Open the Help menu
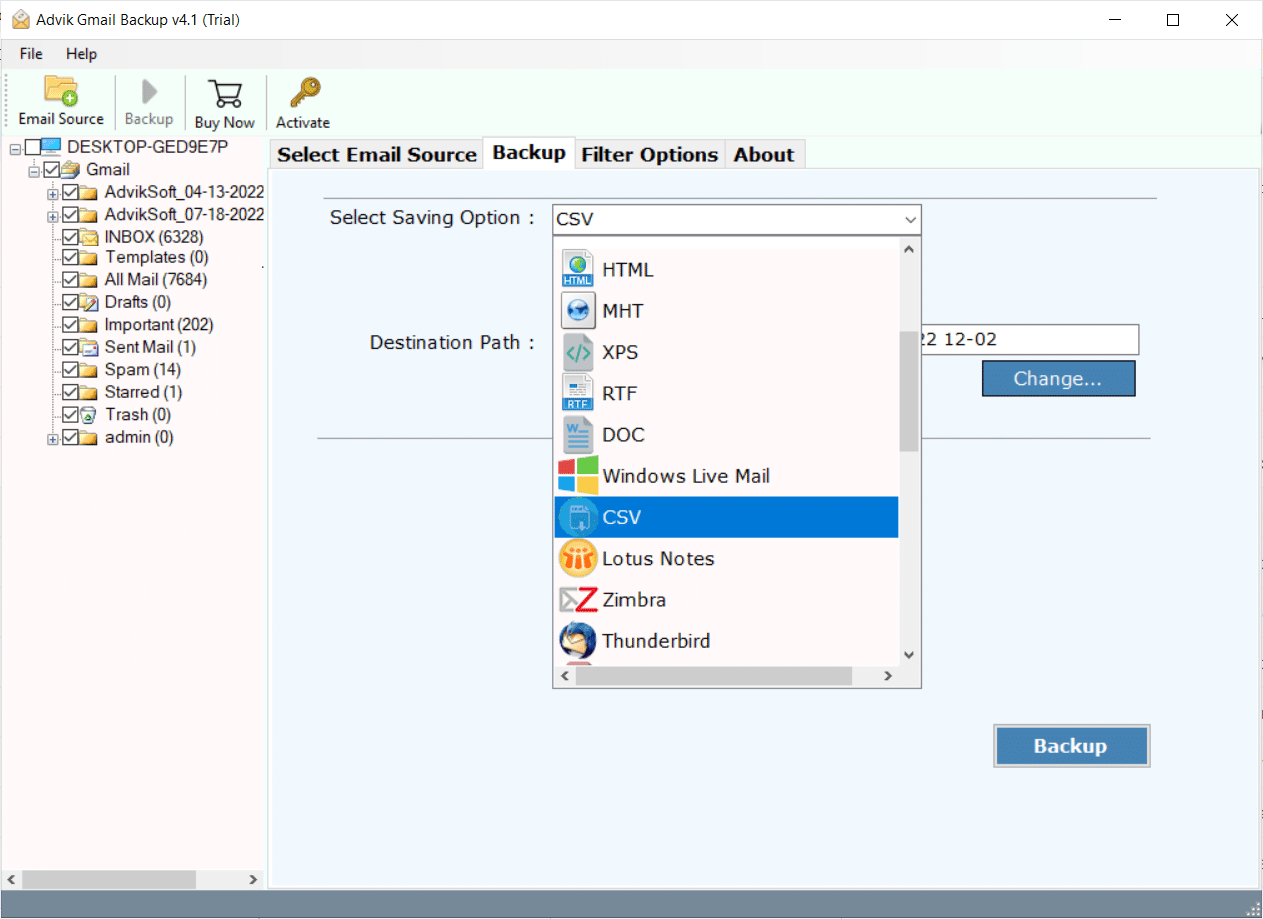Image resolution: width=1263 pixels, height=919 pixels. point(82,53)
